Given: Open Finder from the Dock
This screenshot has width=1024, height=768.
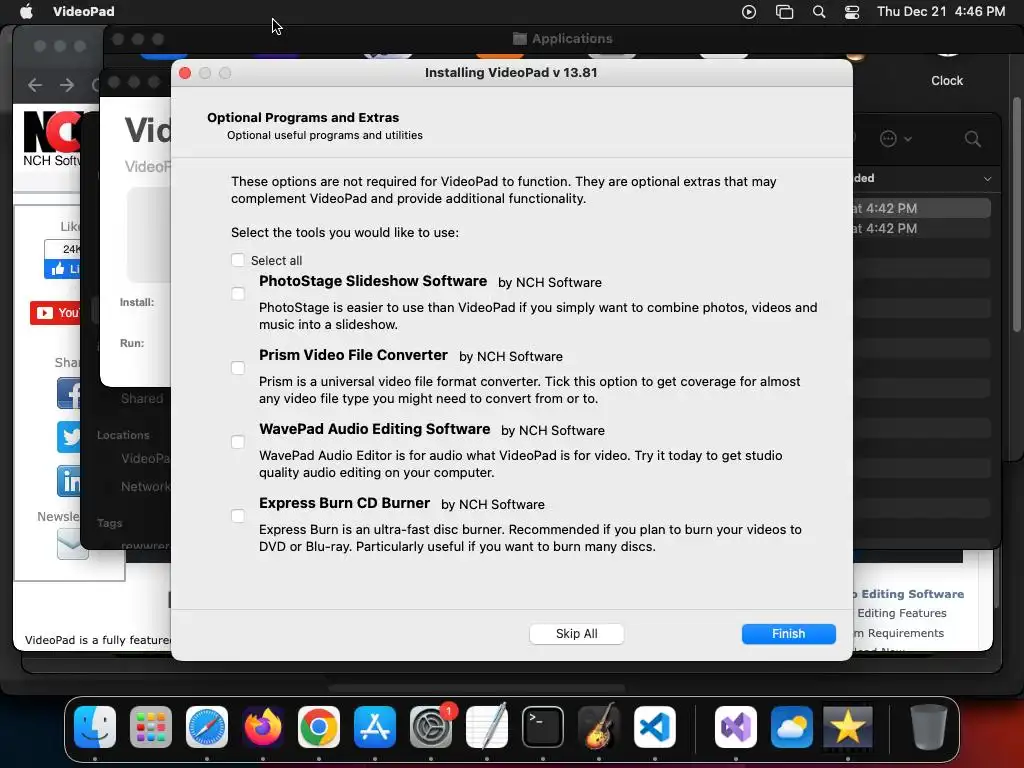Looking at the screenshot, I should [95, 727].
